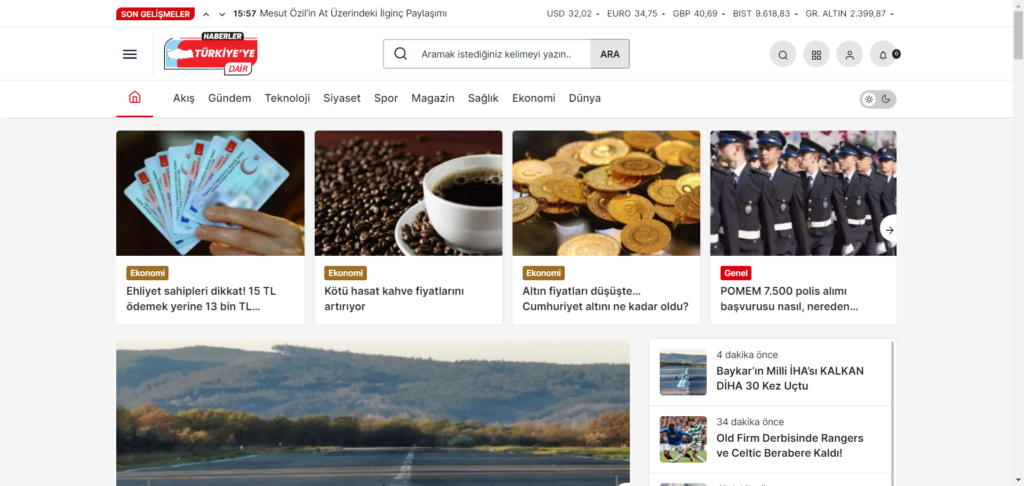Click the Baykar drone news thumbnail

pos(683,372)
